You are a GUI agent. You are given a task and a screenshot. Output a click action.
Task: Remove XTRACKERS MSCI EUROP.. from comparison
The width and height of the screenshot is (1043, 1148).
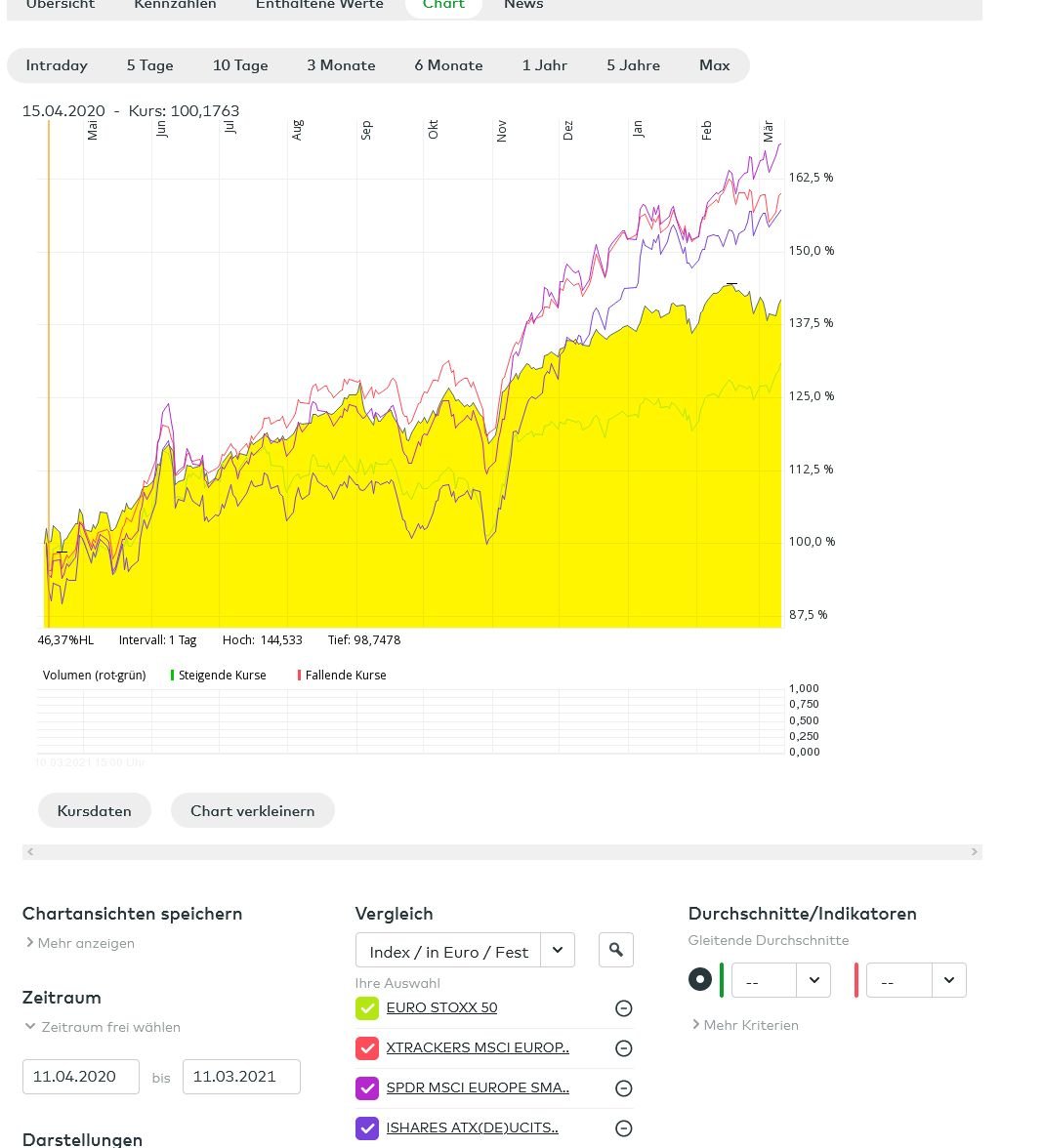tap(623, 1048)
